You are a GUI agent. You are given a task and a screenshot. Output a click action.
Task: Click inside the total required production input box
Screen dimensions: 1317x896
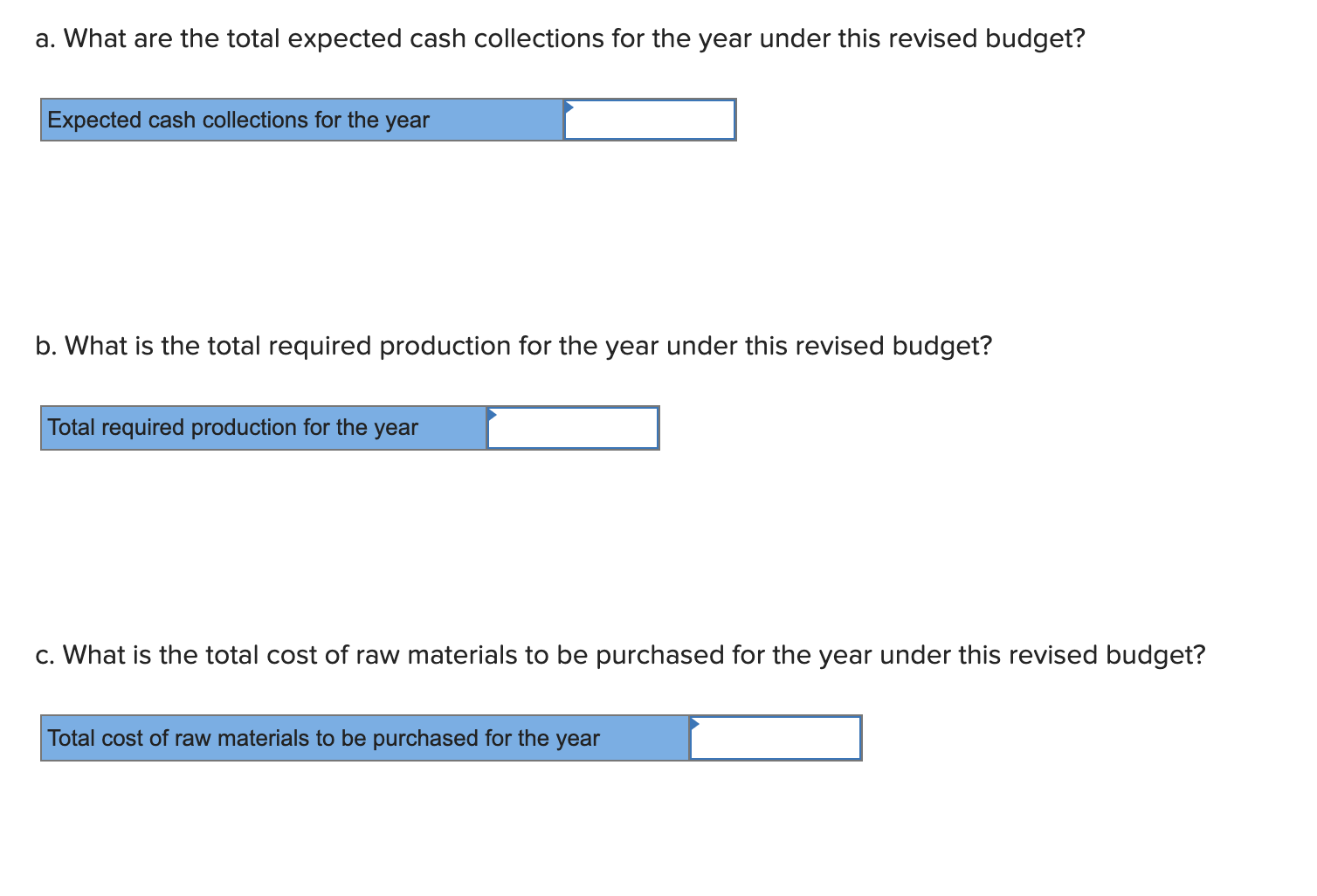[572, 430]
